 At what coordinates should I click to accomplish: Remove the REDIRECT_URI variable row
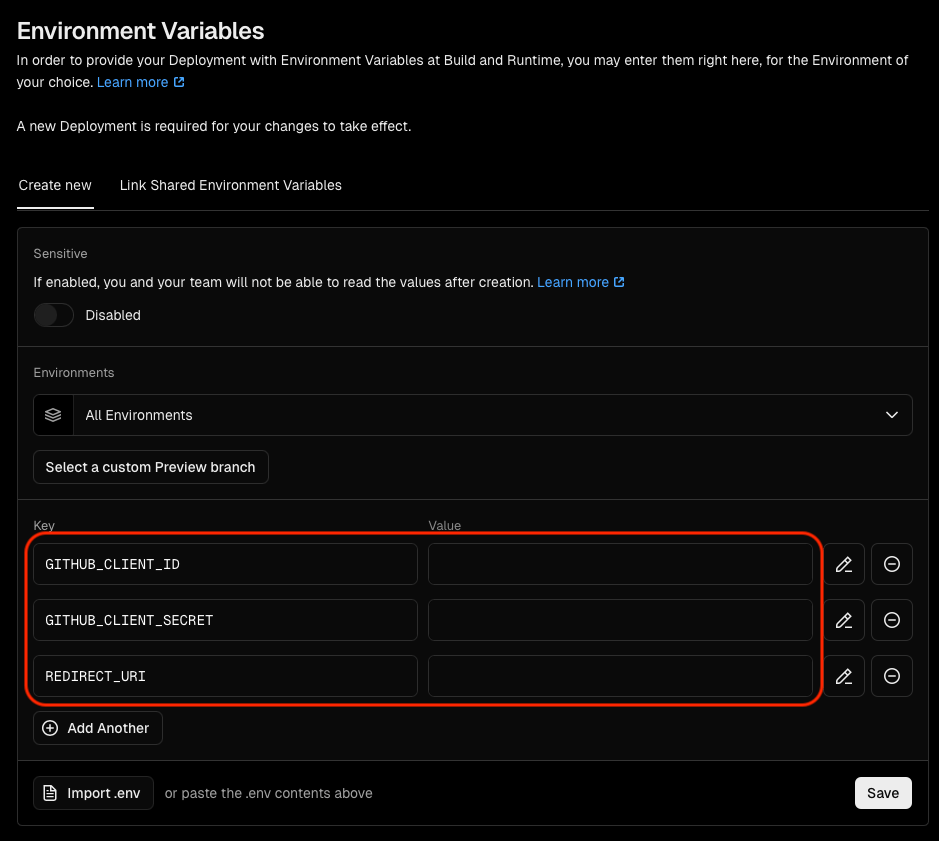tap(891, 676)
